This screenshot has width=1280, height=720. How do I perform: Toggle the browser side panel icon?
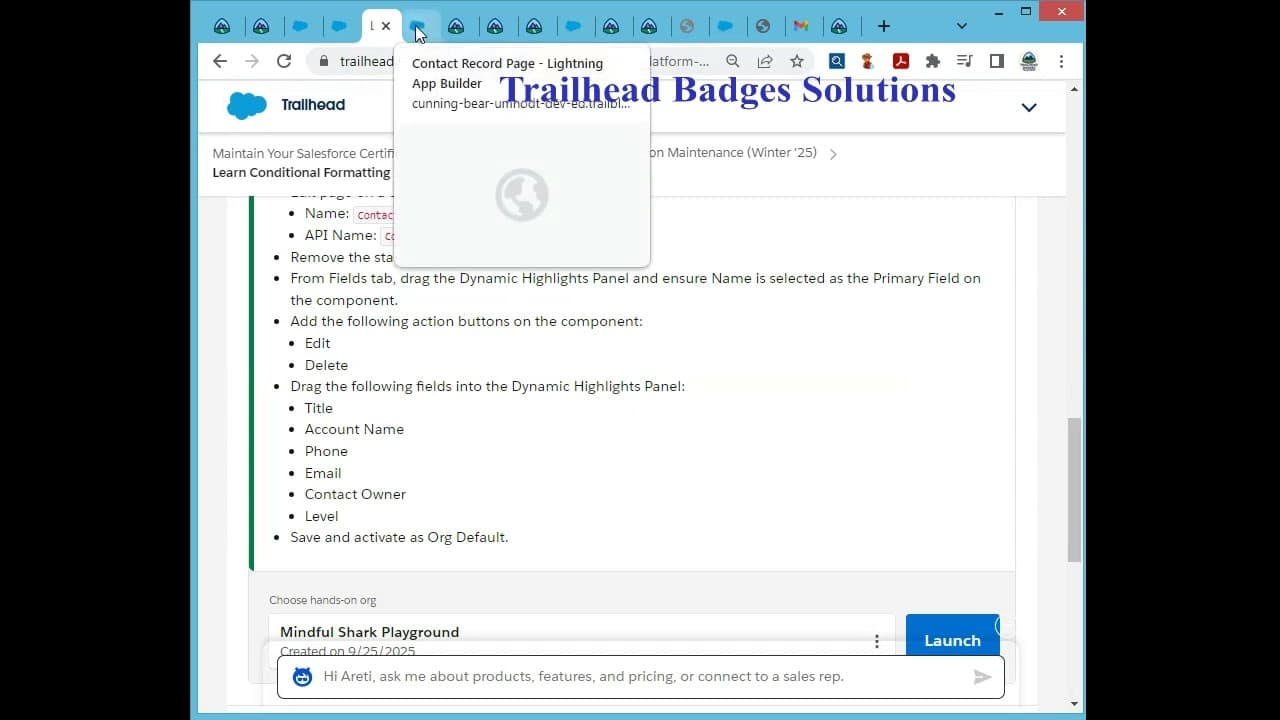click(x=997, y=61)
